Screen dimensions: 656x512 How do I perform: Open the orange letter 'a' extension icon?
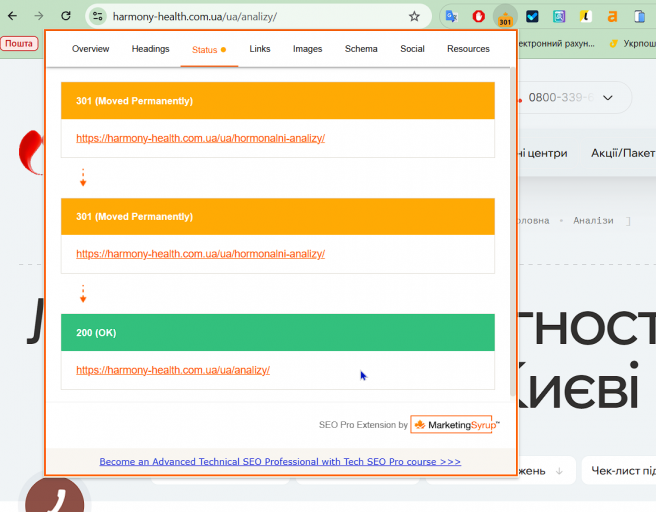tap(612, 16)
